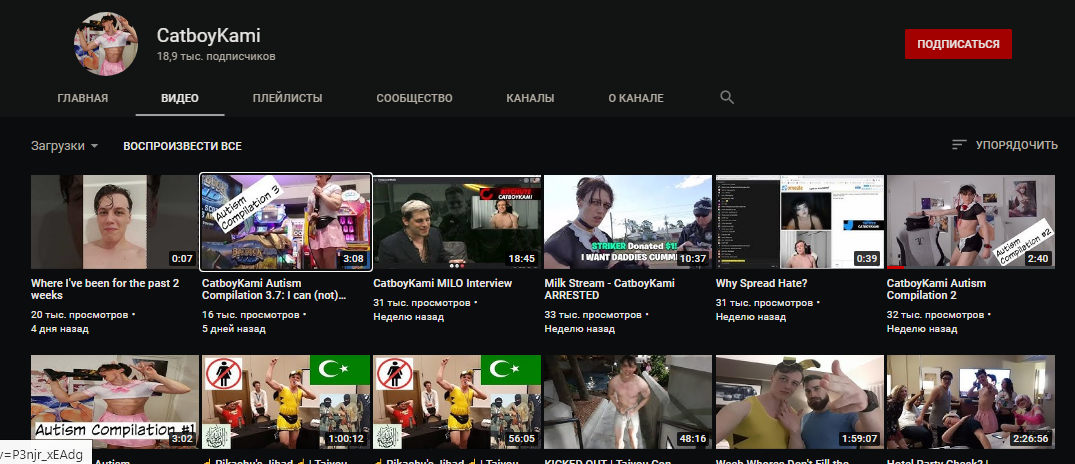Click the '32 тыс. просмотров' view count
Viewport: 1075px width, 464px height.
click(935, 315)
